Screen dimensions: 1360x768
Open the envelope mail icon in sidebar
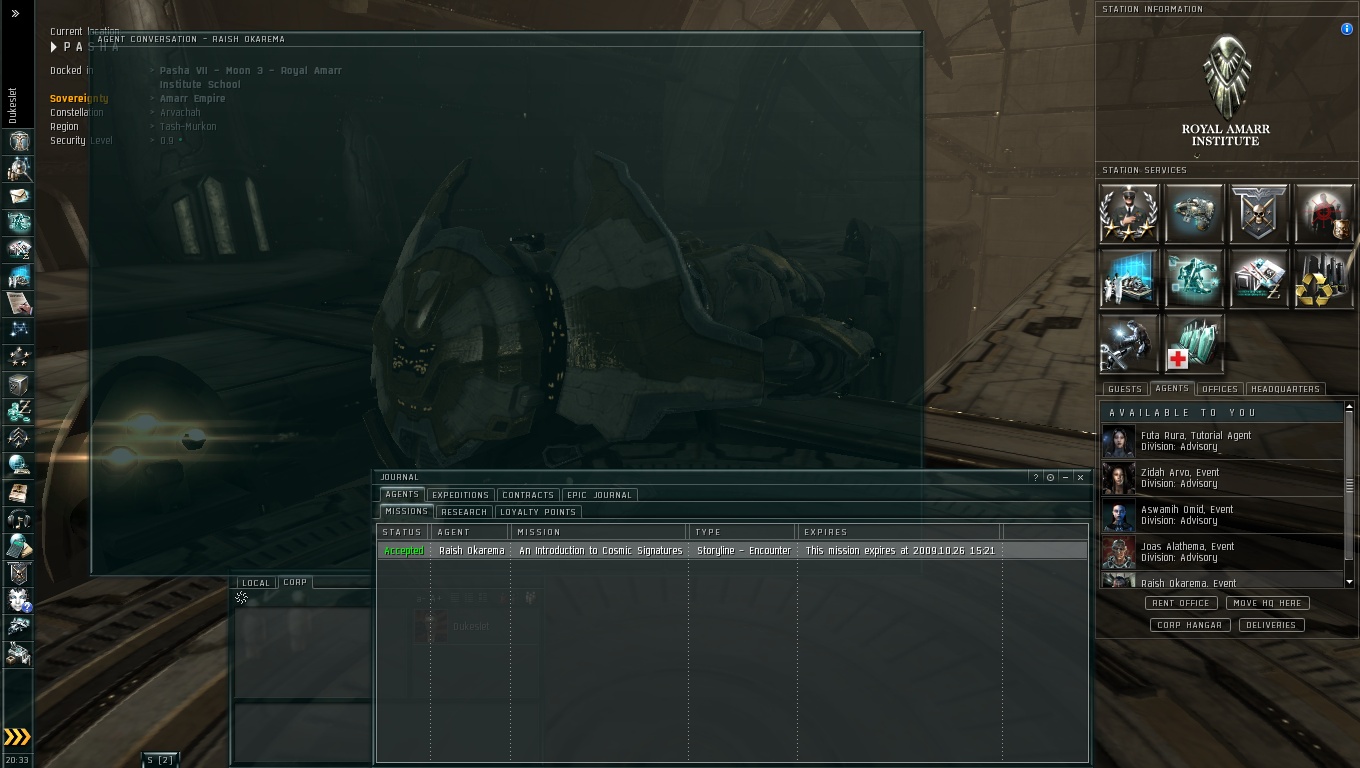(19, 195)
